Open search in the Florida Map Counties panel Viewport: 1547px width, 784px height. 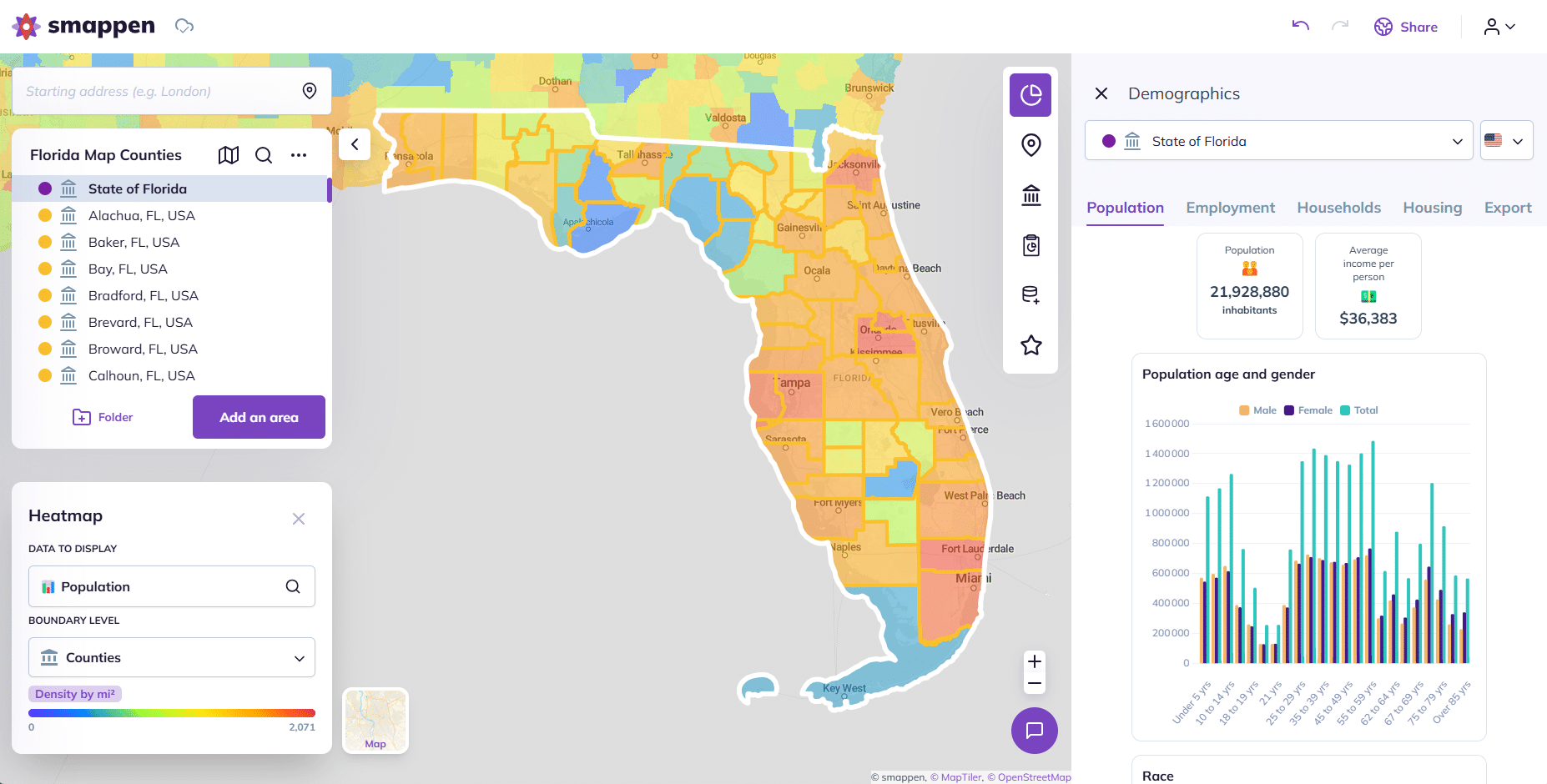264,155
